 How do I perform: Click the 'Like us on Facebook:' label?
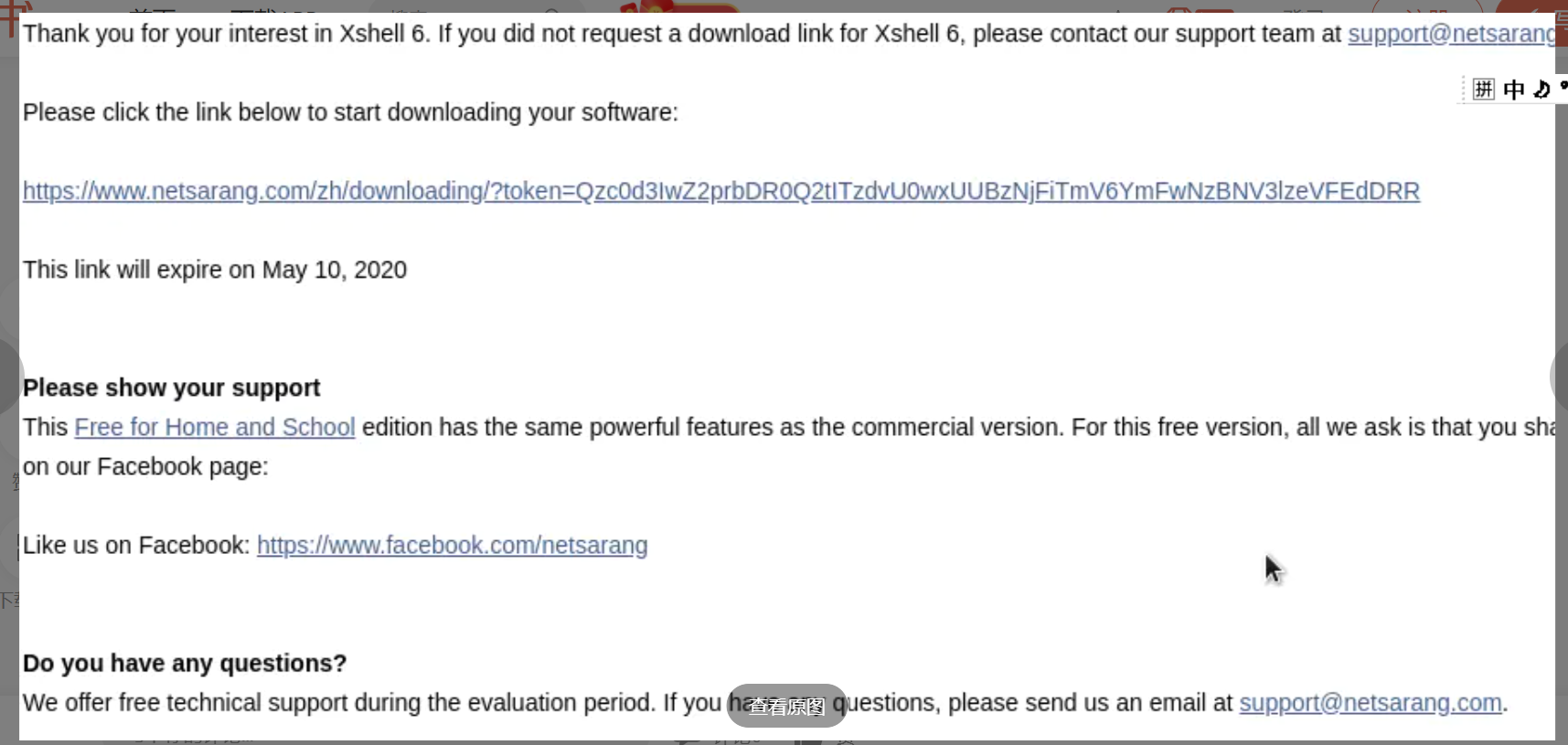click(x=136, y=545)
